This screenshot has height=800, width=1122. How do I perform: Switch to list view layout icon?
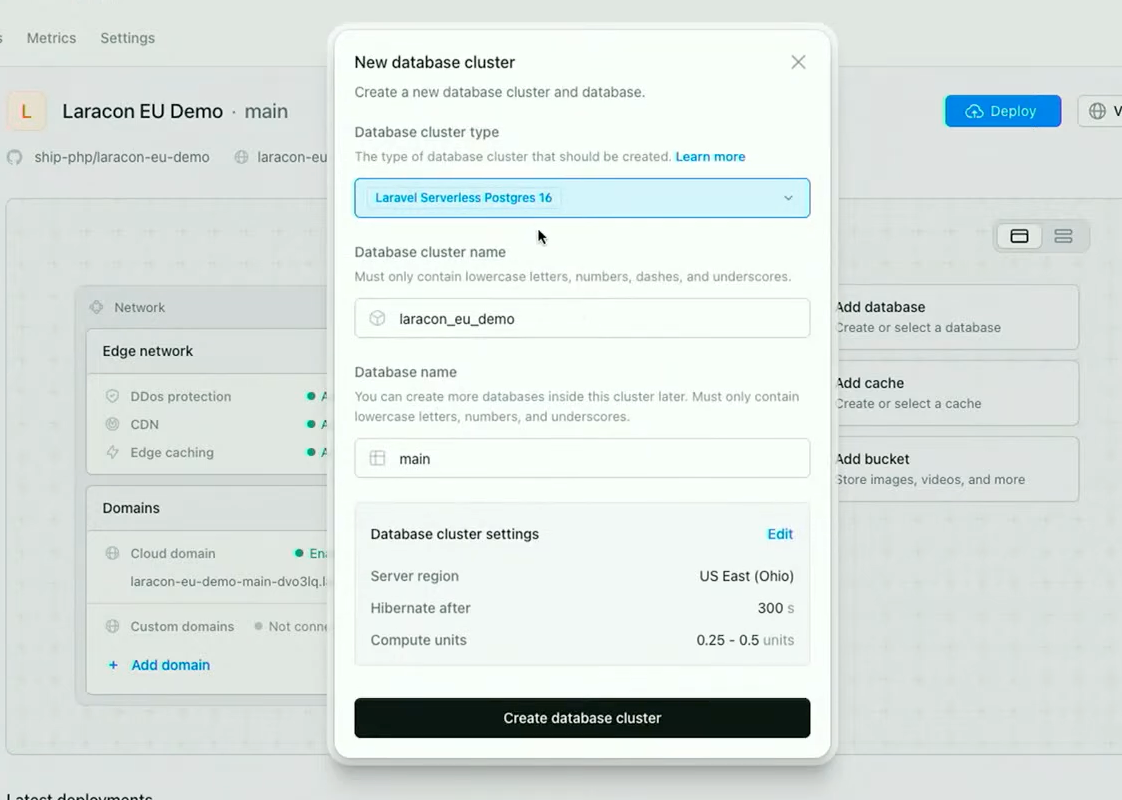(x=1063, y=236)
